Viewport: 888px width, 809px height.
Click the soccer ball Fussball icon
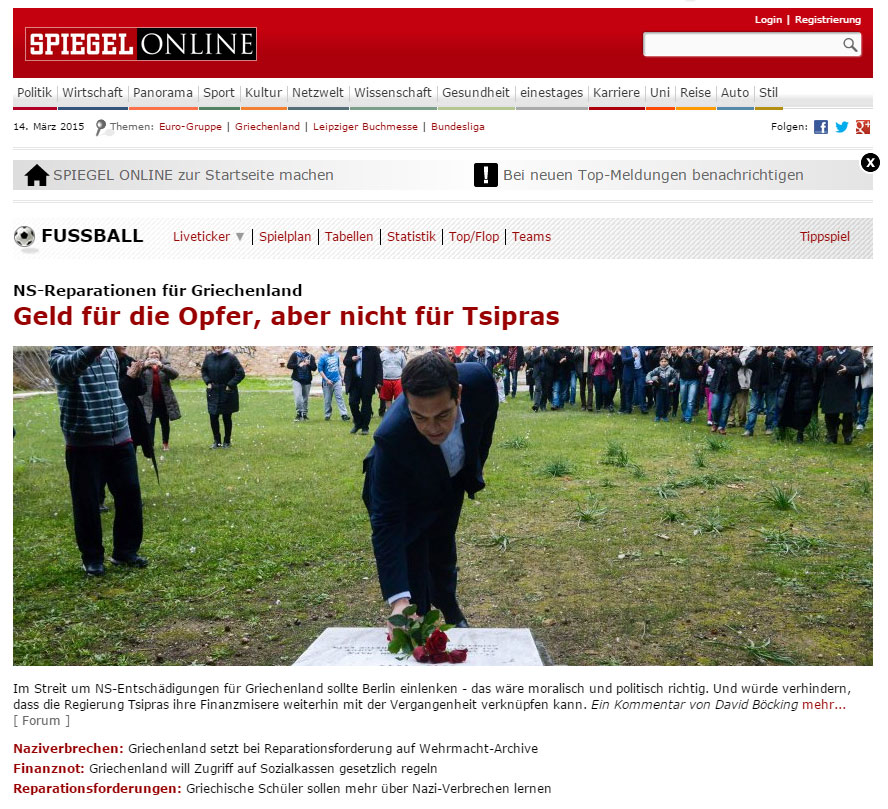[24, 236]
